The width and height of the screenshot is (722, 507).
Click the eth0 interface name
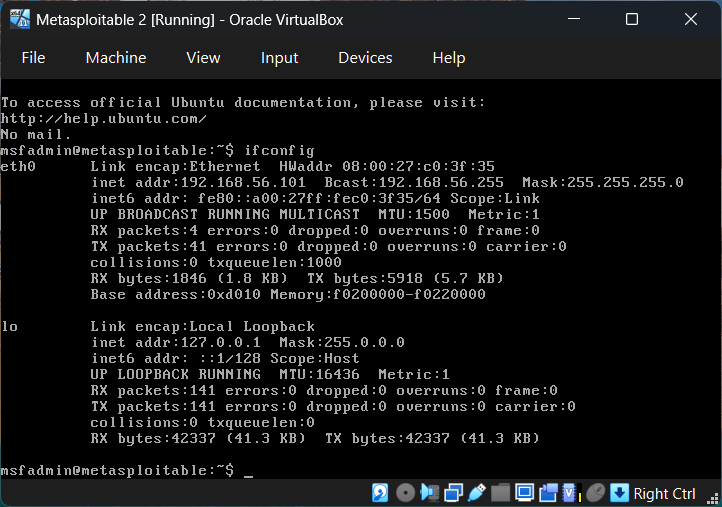[x=18, y=166]
